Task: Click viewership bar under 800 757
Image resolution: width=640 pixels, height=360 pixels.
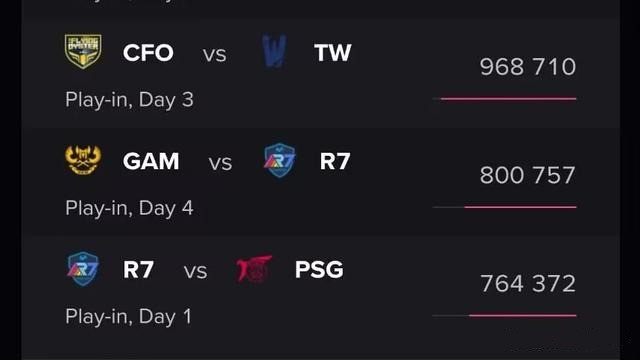Action: 504,207
